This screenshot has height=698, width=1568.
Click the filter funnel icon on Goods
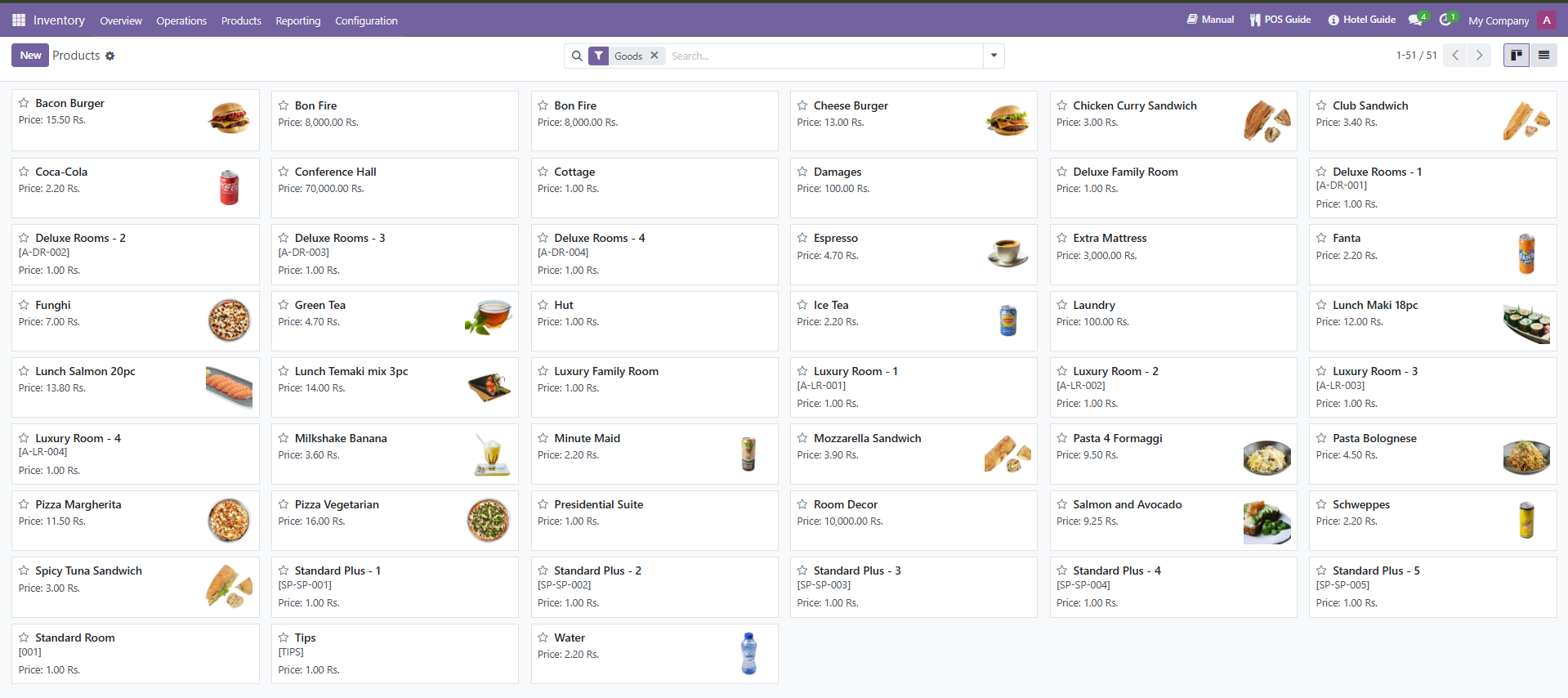(x=599, y=56)
